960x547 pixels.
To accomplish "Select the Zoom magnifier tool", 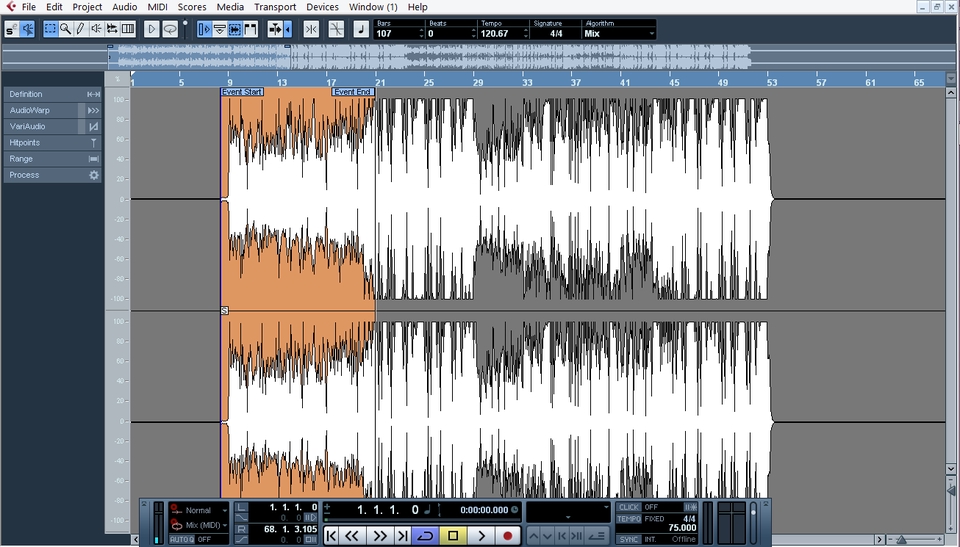I will click(65, 29).
